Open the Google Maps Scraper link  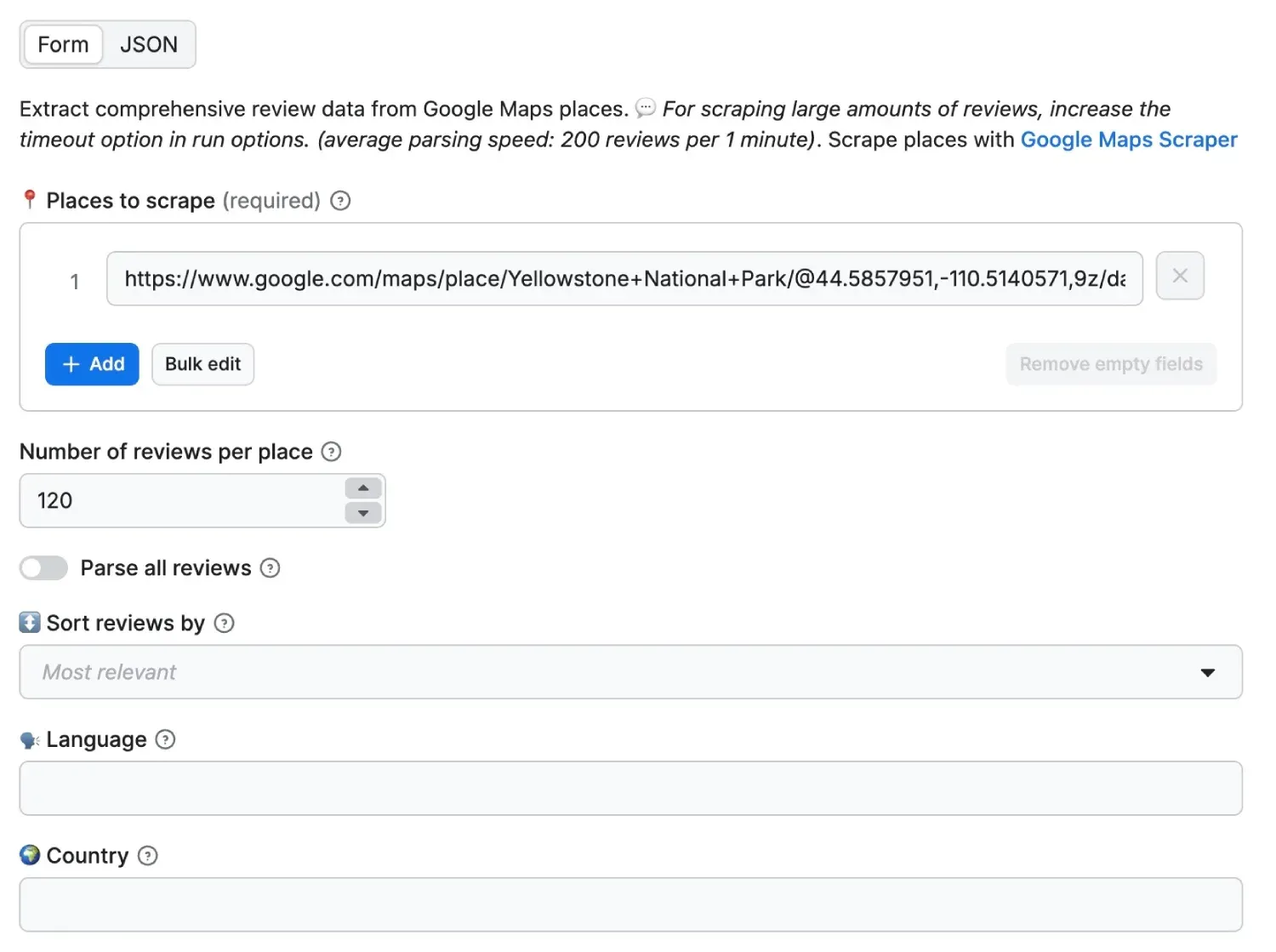[1128, 140]
